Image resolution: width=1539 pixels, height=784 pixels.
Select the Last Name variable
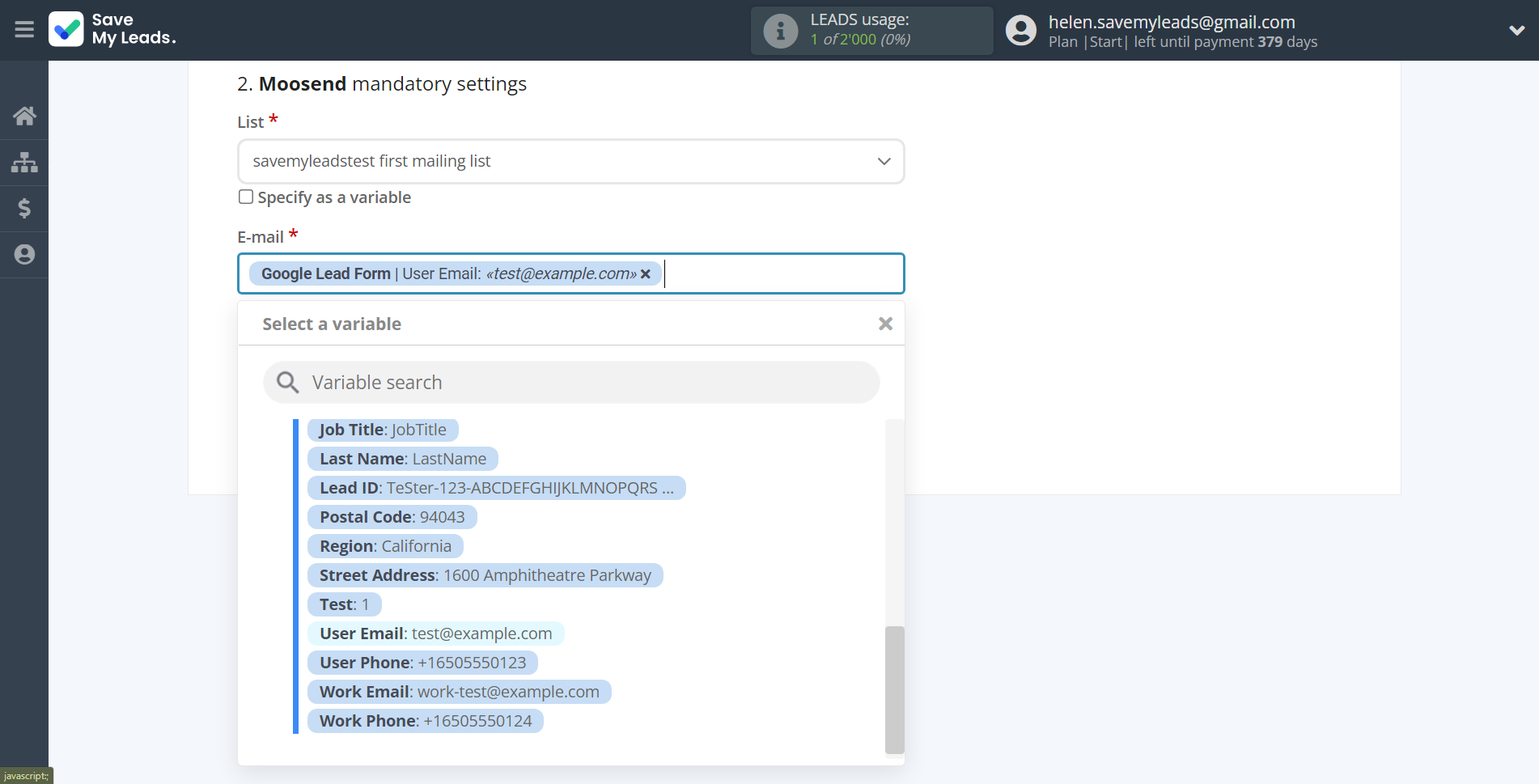pyautogui.click(x=403, y=459)
